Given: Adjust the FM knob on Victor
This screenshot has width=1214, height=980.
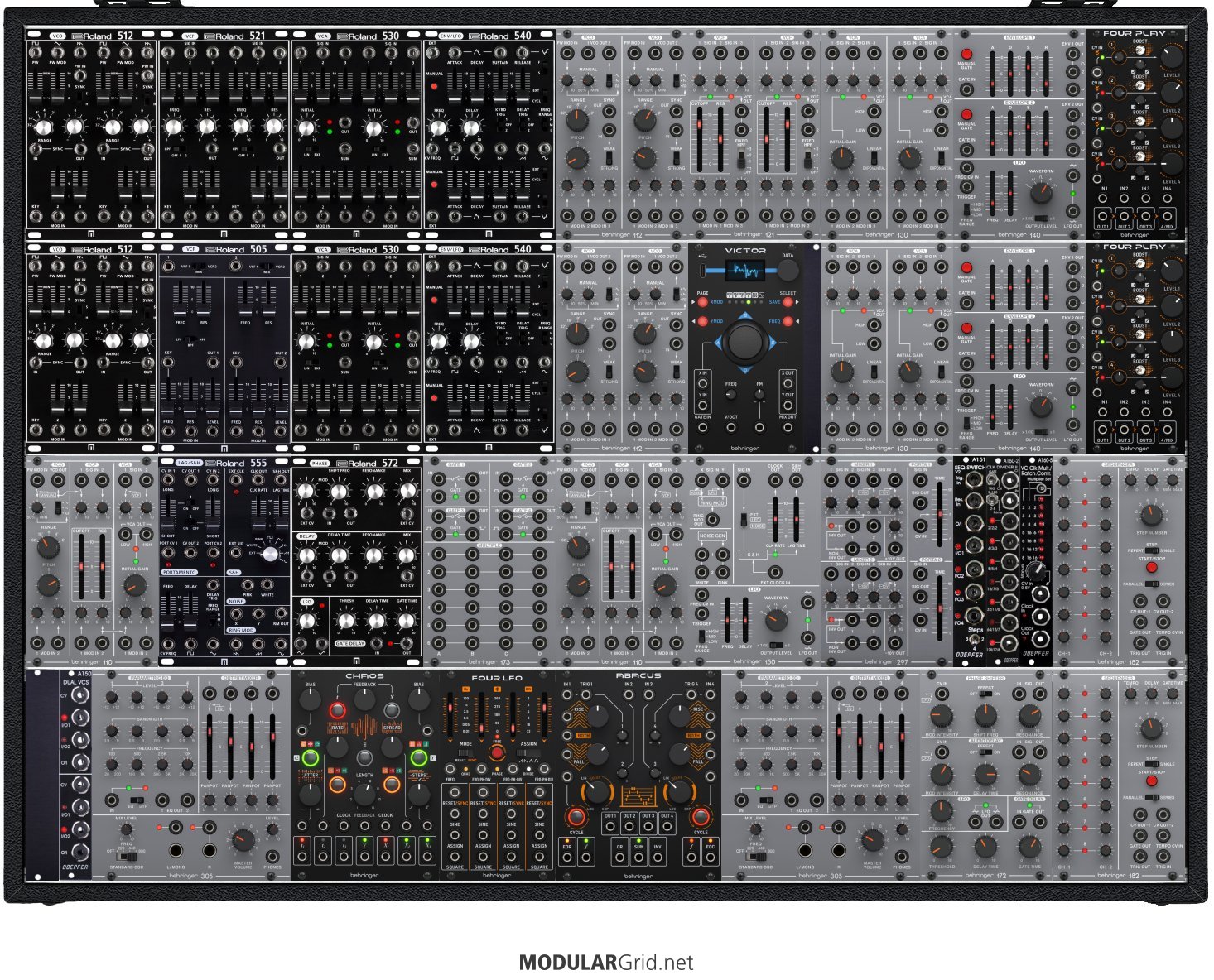Looking at the screenshot, I should tap(759, 396).
